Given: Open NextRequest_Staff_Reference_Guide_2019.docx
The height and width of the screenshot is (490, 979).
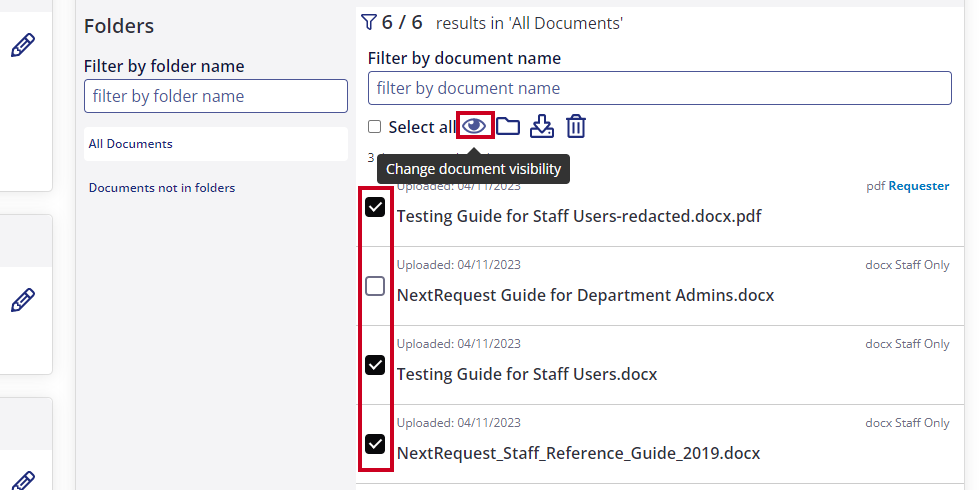Looking at the screenshot, I should coord(578,453).
